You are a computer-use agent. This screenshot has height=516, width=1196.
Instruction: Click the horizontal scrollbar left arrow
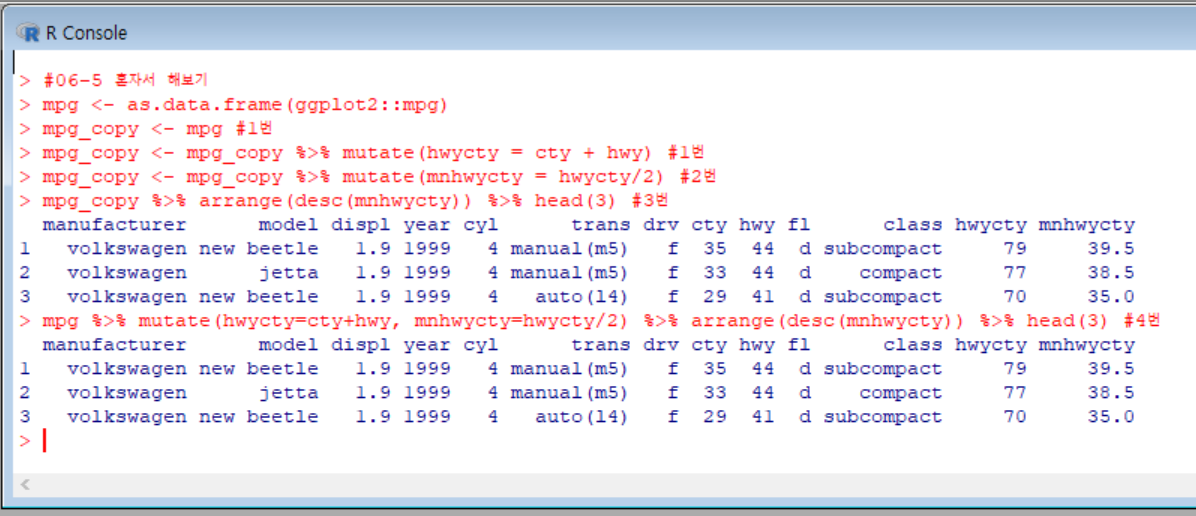click(24, 484)
